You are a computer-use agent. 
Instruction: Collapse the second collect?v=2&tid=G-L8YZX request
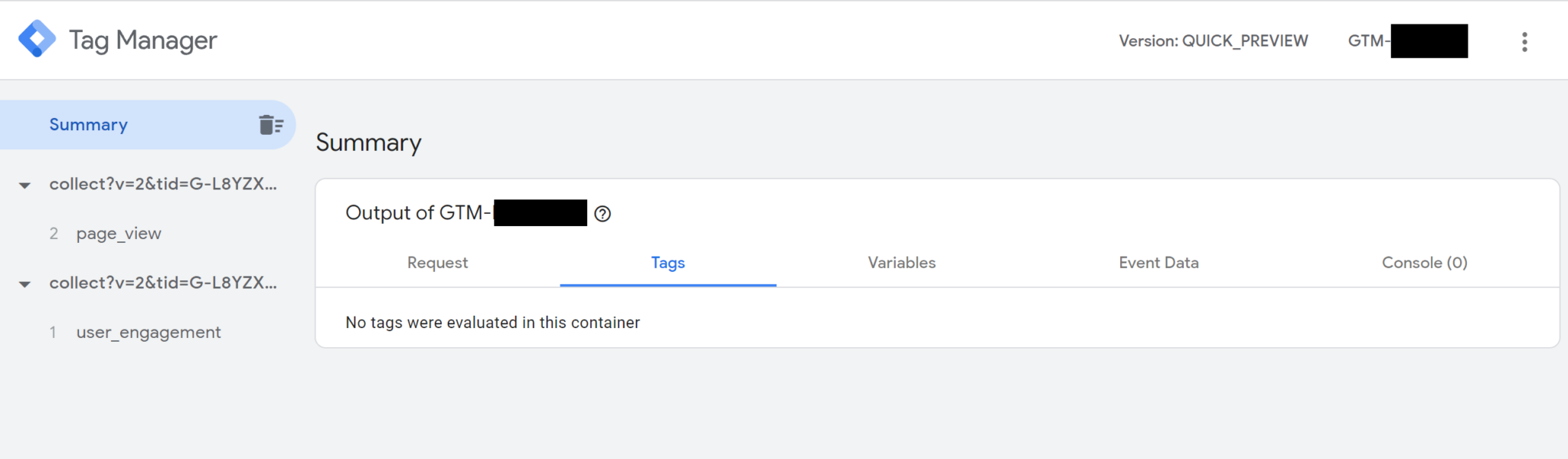pyautogui.click(x=25, y=283)
